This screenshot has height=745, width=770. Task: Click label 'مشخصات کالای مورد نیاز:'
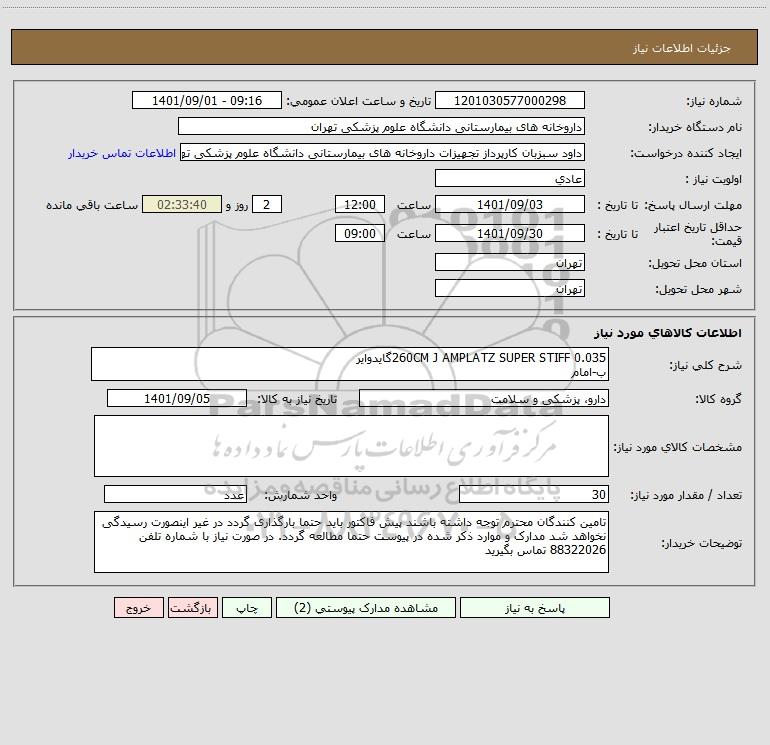pos(678,447)
